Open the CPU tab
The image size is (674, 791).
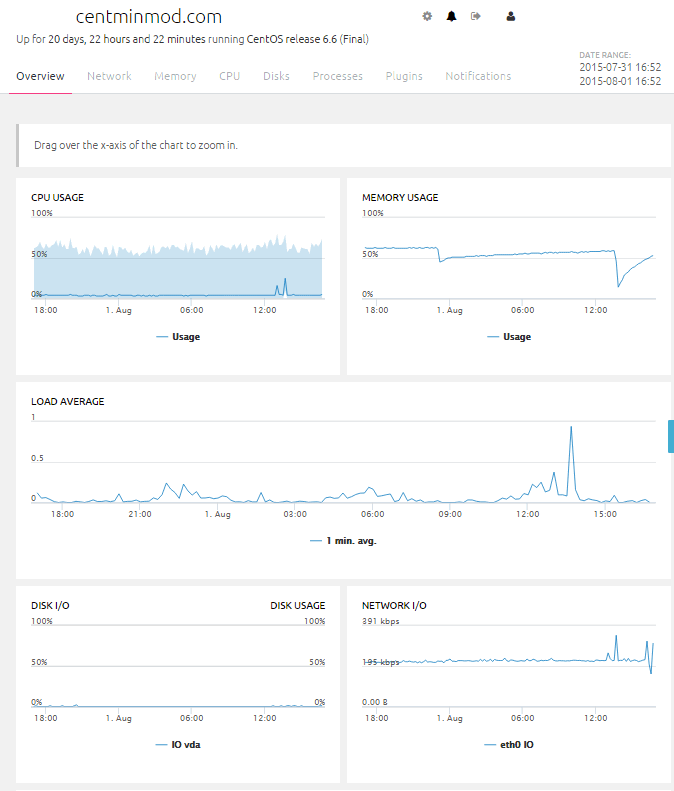pos(230,76)
